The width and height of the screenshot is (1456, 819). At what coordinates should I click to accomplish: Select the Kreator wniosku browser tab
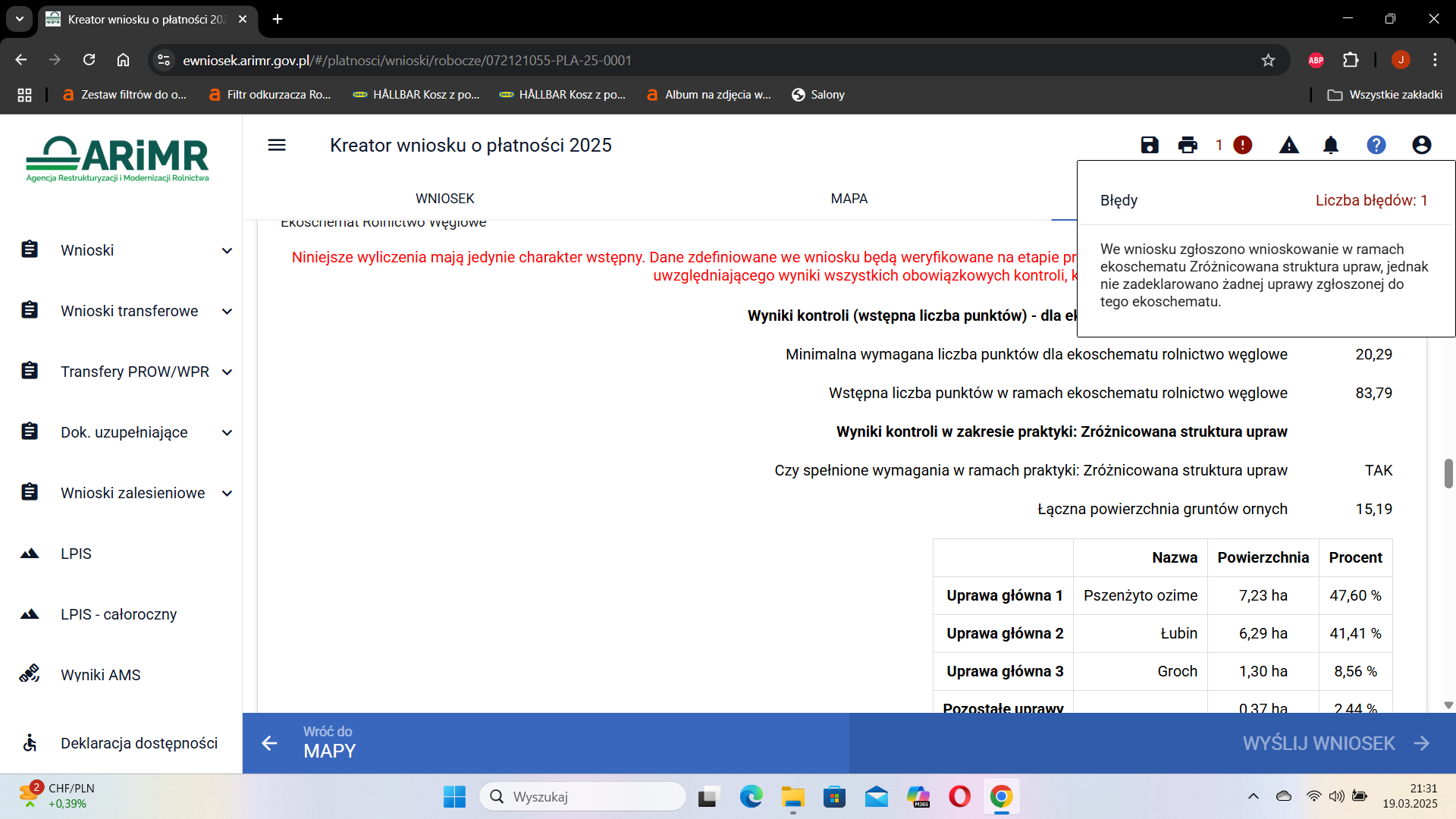click(146, 19)
